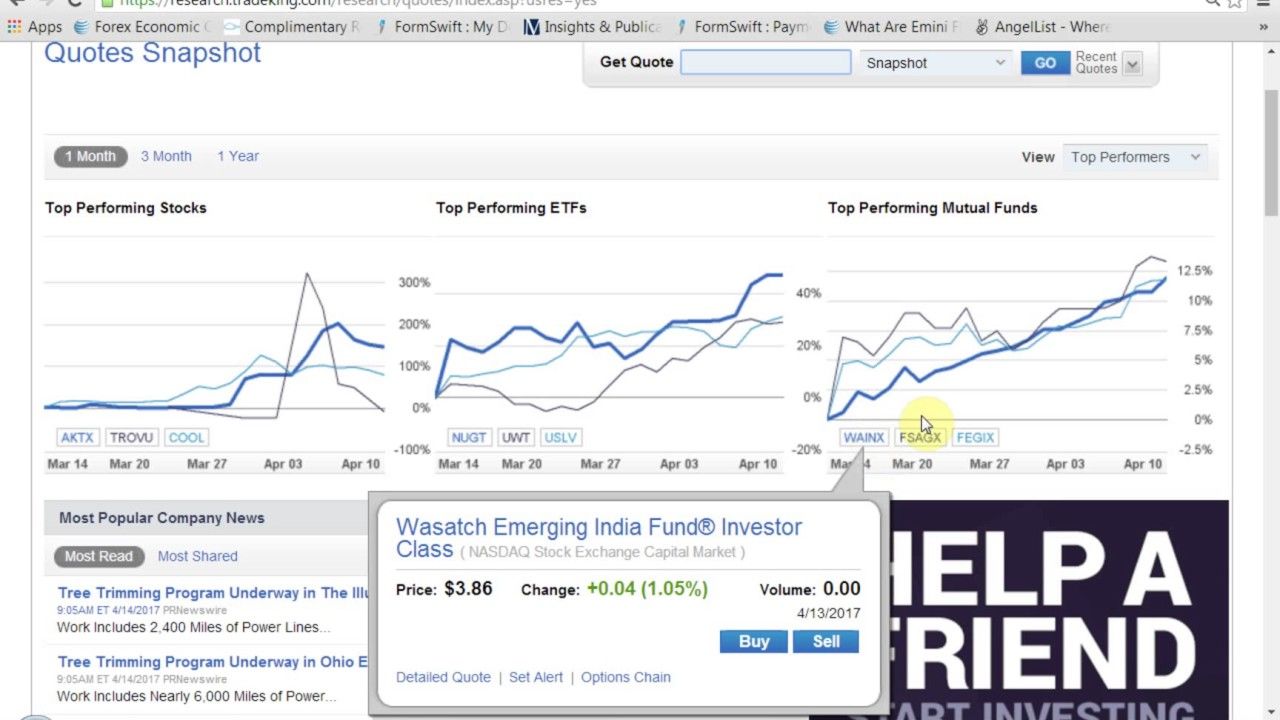Click the +0.04 (1.05%) change value
This screenshot has height=720, width=1280.
(647, 588)
